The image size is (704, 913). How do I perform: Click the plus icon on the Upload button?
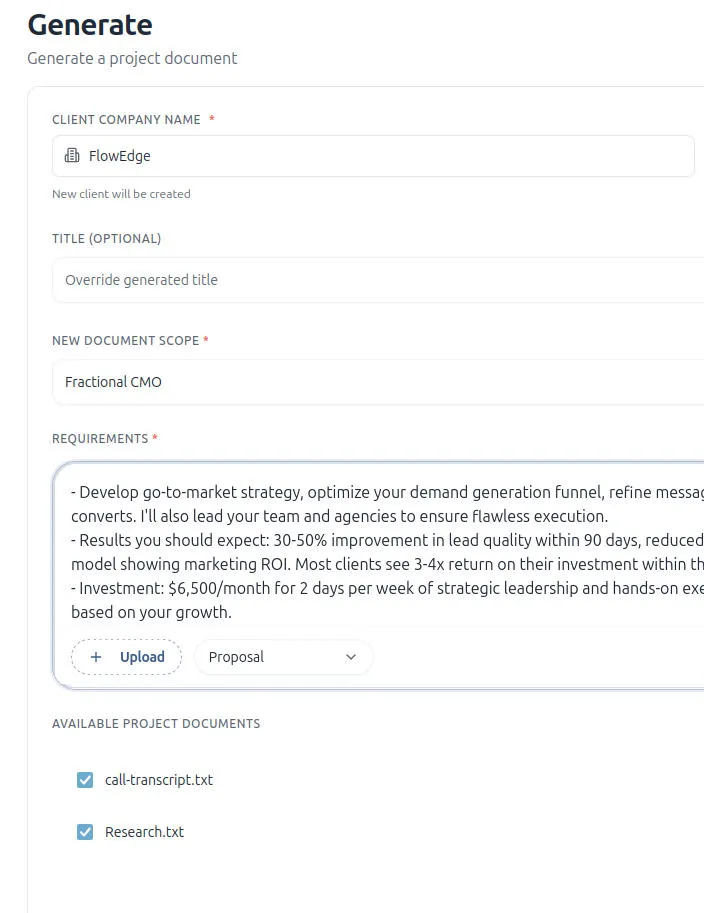[96, 657]
